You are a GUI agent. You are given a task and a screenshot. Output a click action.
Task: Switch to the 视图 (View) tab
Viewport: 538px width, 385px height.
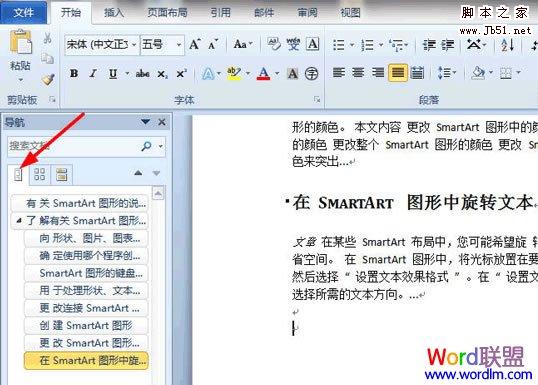350,13
